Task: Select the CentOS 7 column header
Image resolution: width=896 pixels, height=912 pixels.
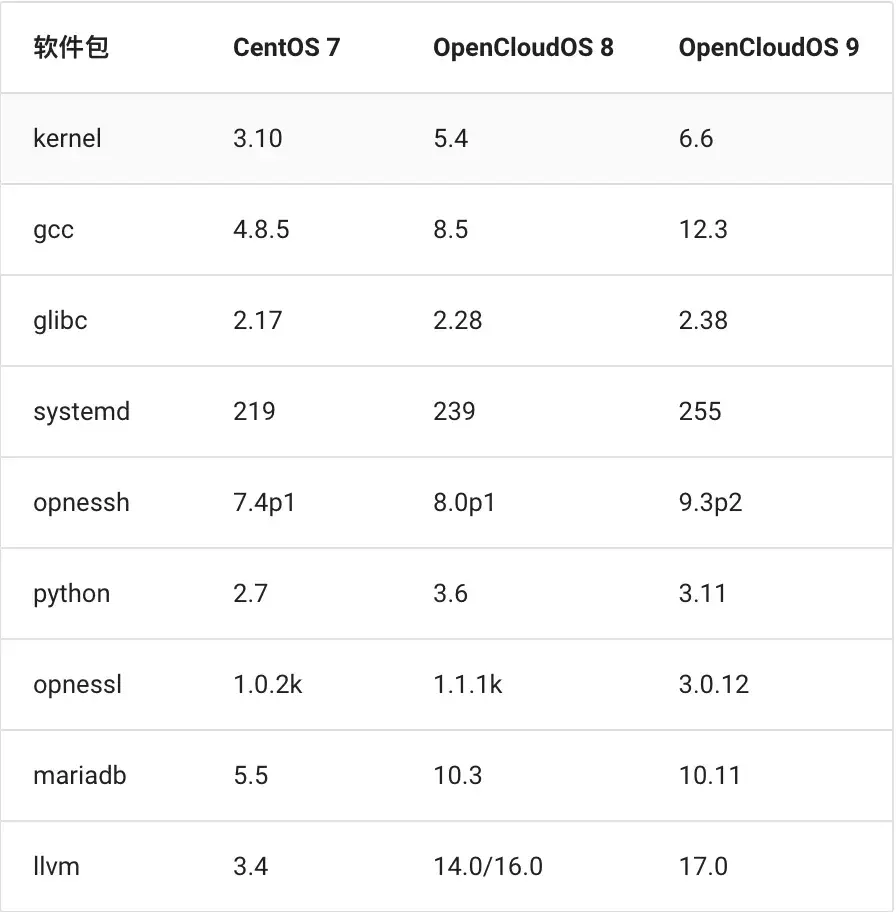Action: (x=286, y=48)
